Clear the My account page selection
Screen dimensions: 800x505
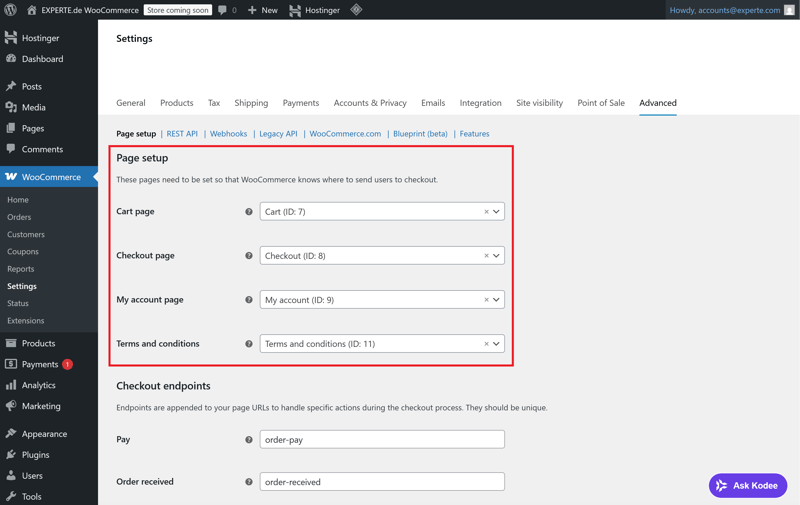(x=486, y=300)
